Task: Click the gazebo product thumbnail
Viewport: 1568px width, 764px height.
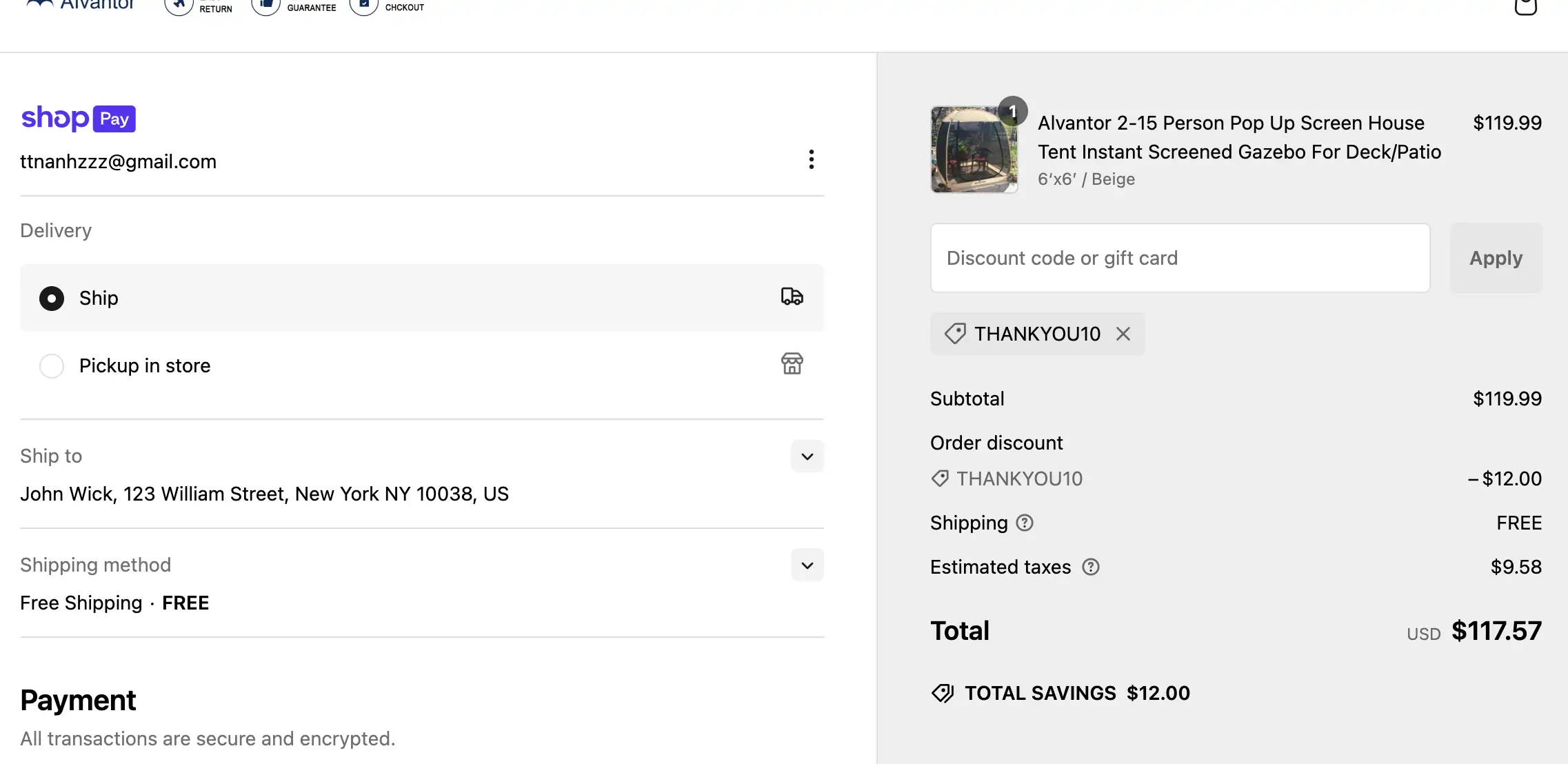Action: (974, 150)
